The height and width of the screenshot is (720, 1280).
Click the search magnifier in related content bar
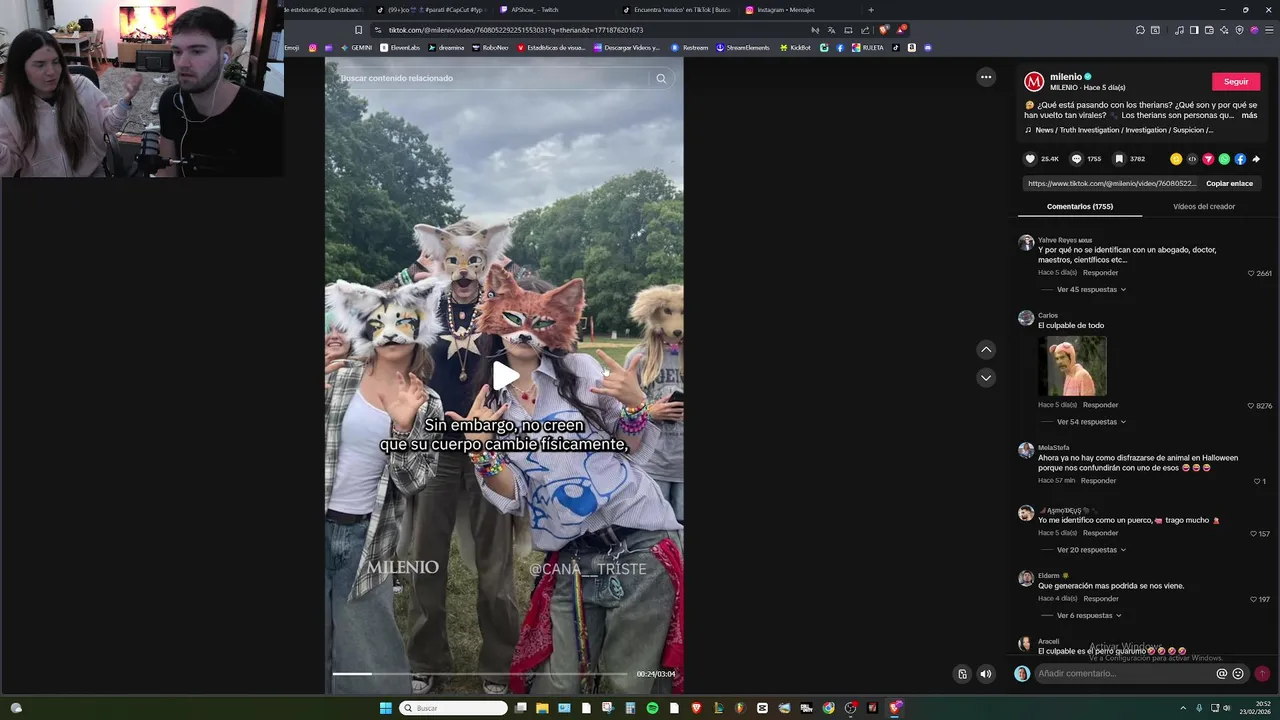point(661,78)
